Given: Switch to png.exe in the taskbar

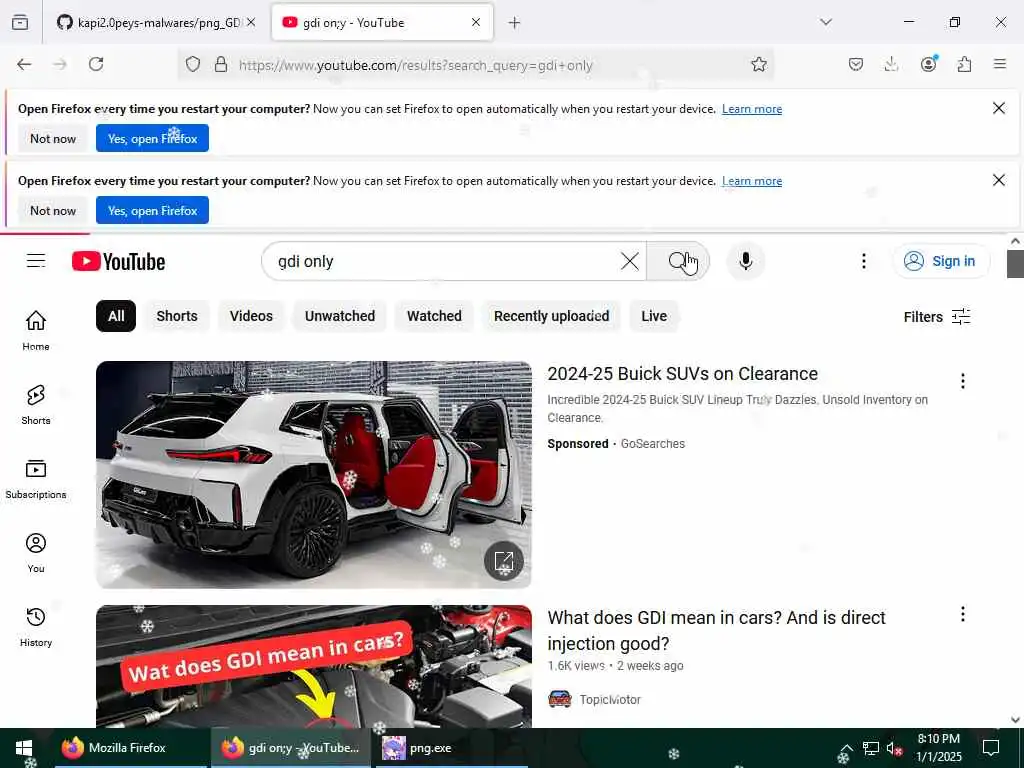Looking at the screenshot, I should pos(451,748).
